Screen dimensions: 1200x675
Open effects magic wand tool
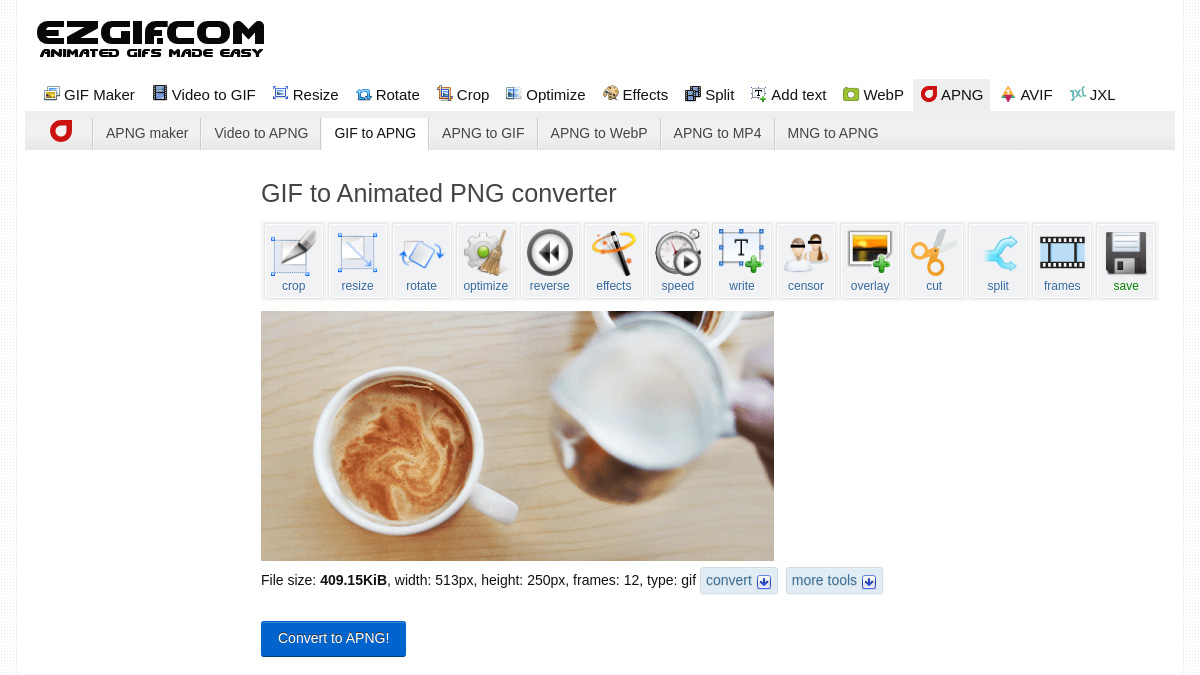(613, 260)
